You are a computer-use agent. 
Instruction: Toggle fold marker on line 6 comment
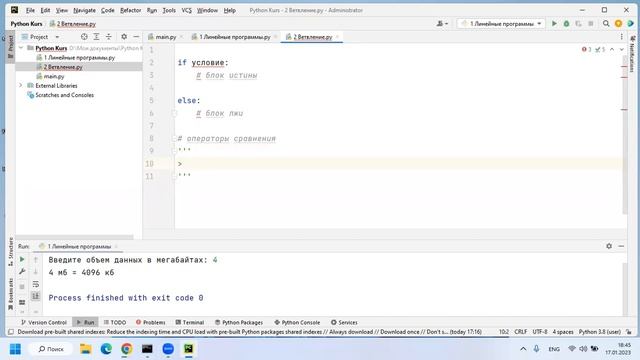[174, 113]
